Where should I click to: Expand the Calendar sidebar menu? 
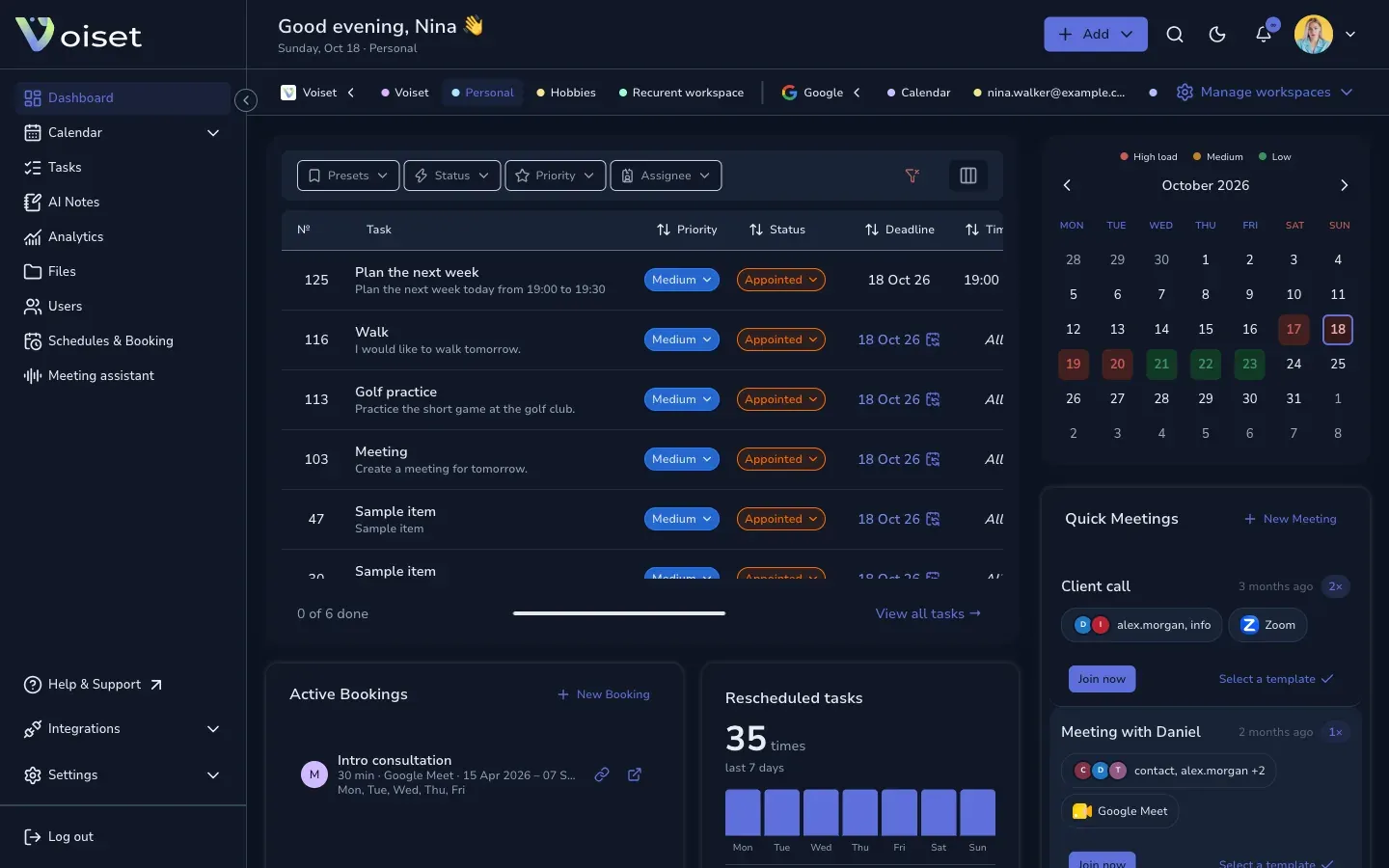tap(213, 132)
